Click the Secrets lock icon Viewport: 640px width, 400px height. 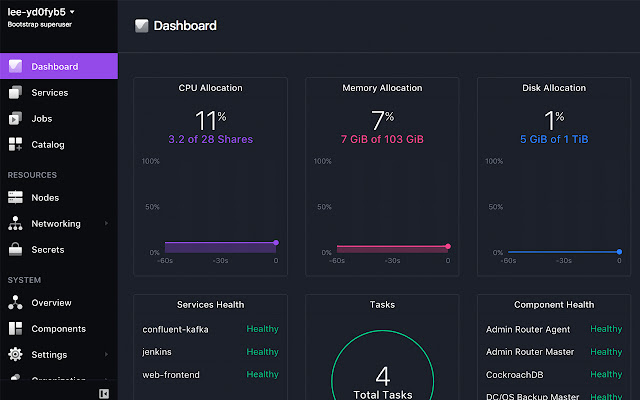point(15,250)
